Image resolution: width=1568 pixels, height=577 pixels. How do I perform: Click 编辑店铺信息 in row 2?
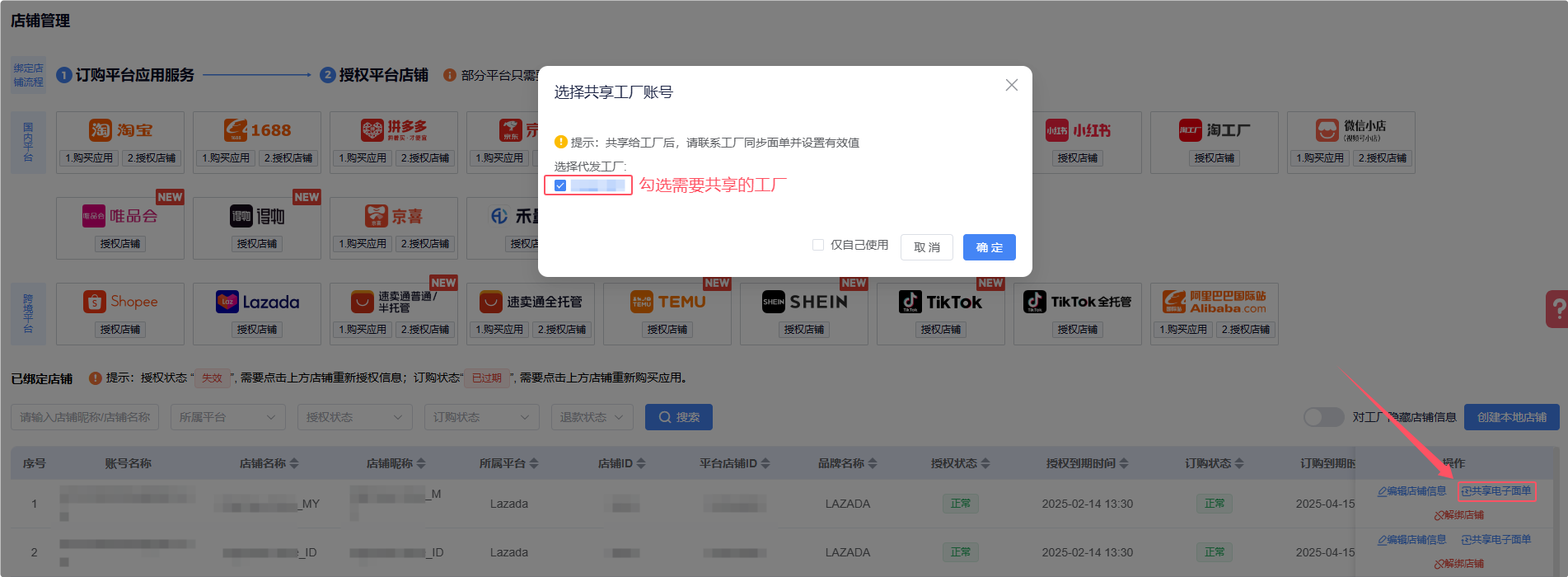tap(1411, 540)
